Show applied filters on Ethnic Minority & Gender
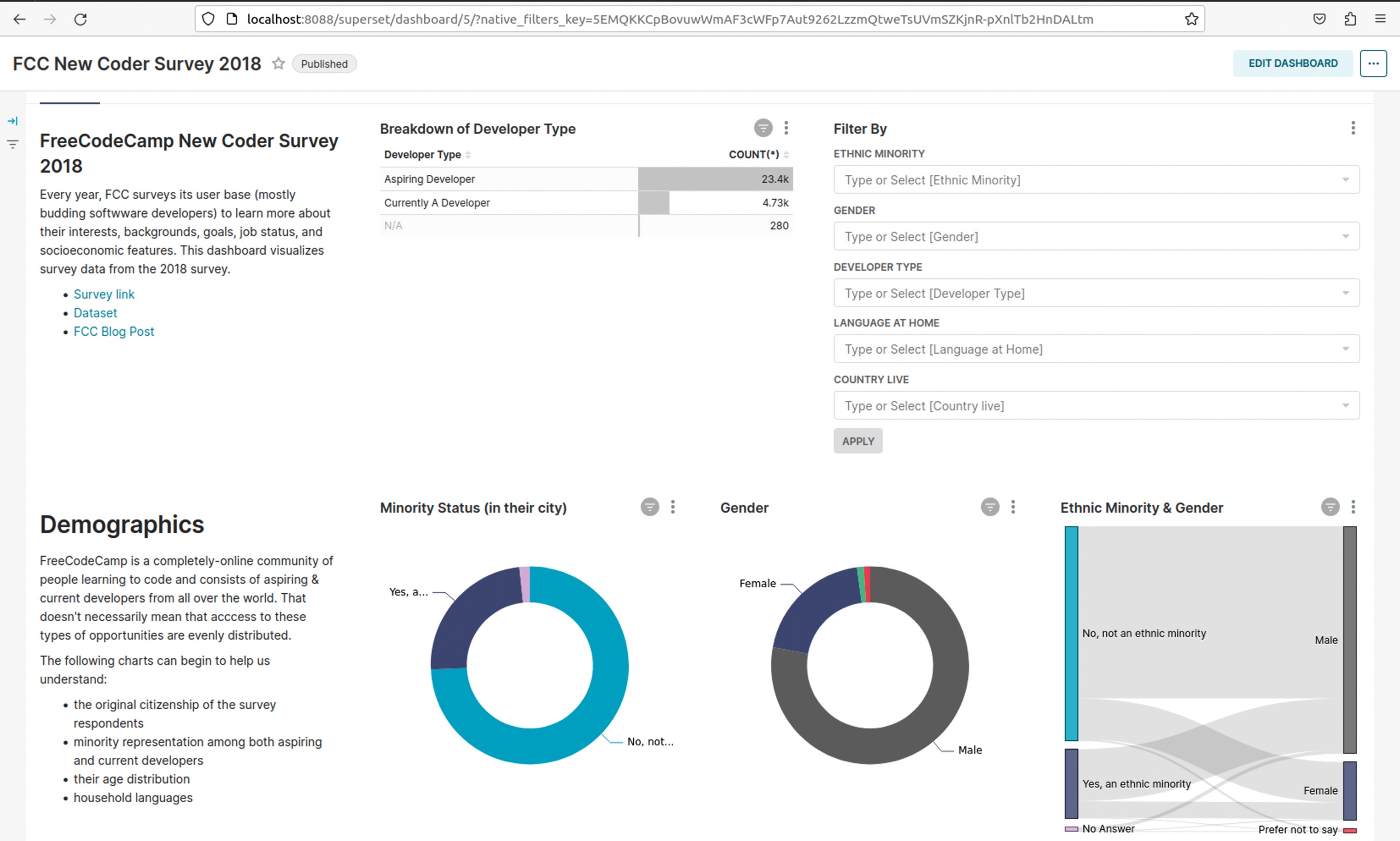 (x=1329, y=507)
